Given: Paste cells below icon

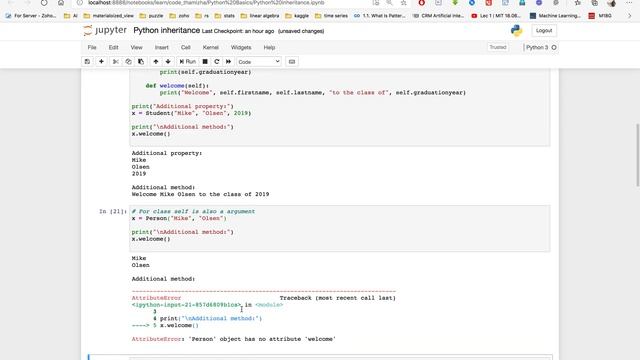Looking at the screenshot, I should (141, 62).
